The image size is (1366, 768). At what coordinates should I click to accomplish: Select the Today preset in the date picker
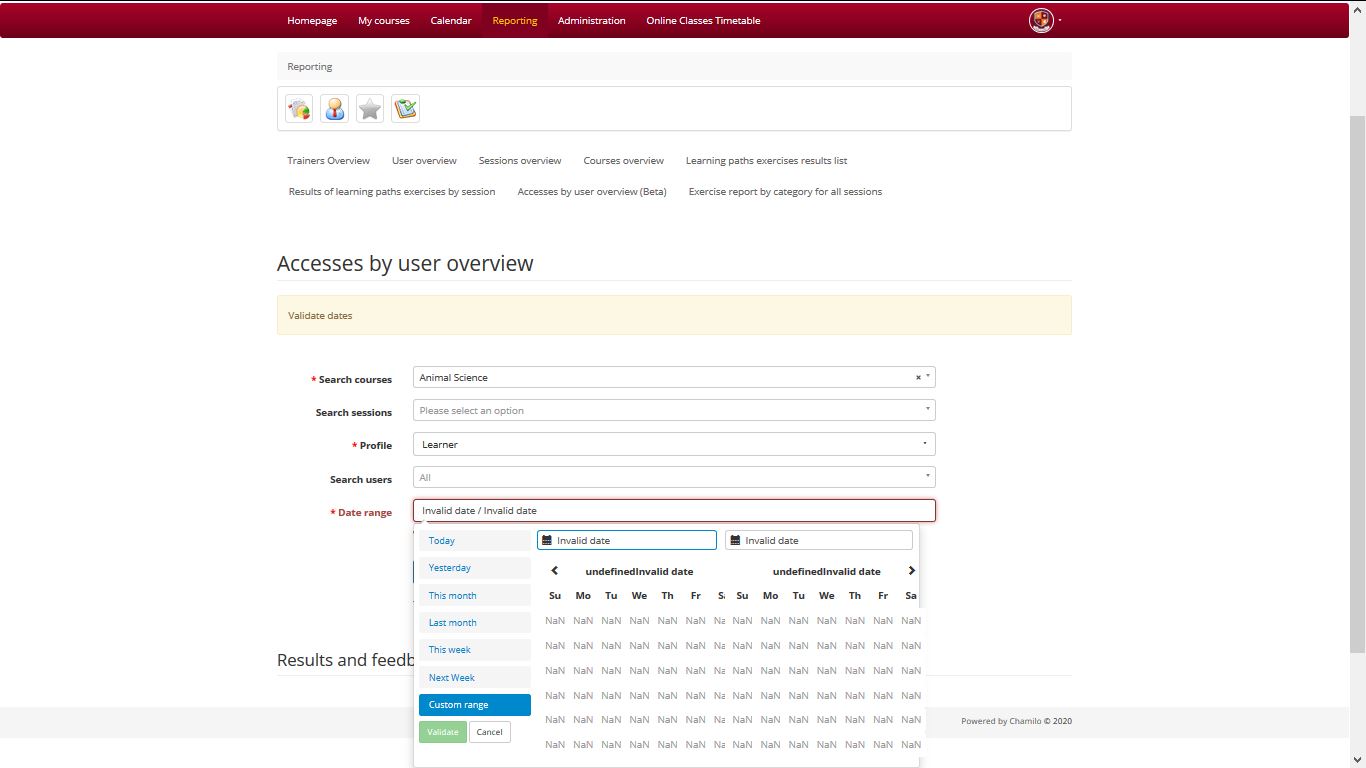pyautogui.click(x=442, y=540)
